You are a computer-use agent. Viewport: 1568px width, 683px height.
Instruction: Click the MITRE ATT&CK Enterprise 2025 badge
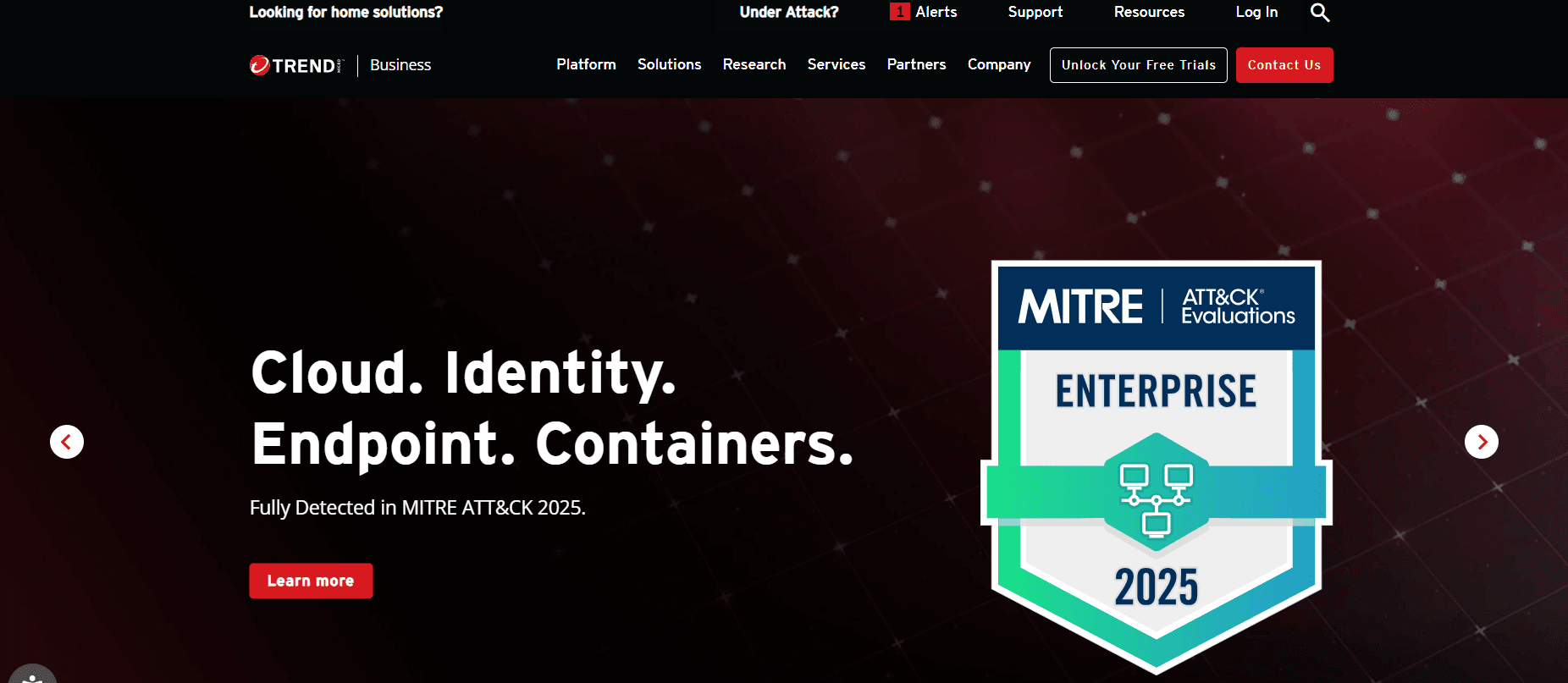(x=1157, y=467)
